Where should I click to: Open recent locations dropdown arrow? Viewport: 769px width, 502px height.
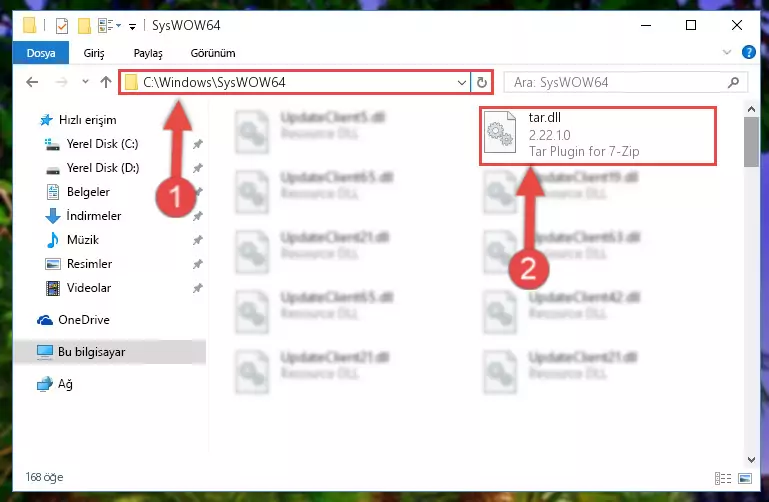pyautogui.click(x=85, y=82)
